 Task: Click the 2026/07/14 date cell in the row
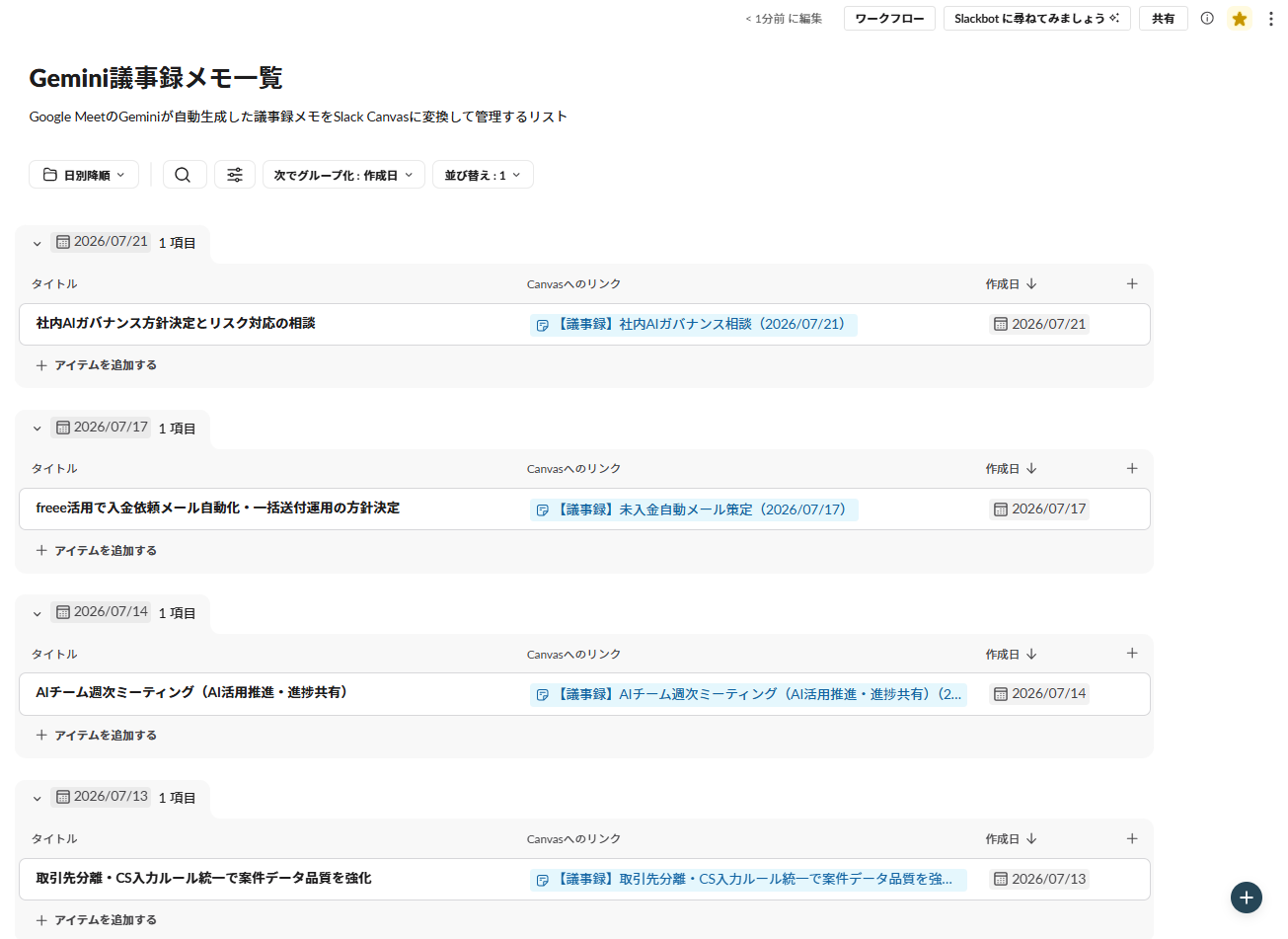[x=1039, y=694]
